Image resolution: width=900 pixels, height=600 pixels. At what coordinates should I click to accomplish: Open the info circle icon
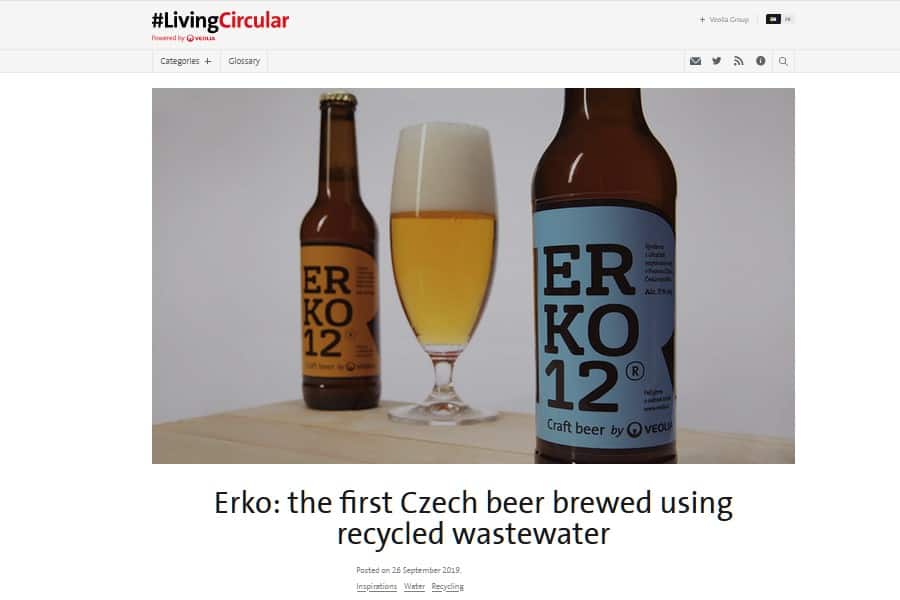[x=761, y=61]
